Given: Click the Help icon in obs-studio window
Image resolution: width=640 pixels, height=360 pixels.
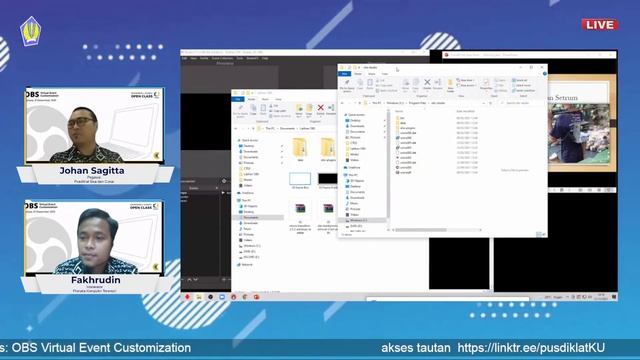Looking at the screenshot, I should pyautogui.click(x=544, y=74).
